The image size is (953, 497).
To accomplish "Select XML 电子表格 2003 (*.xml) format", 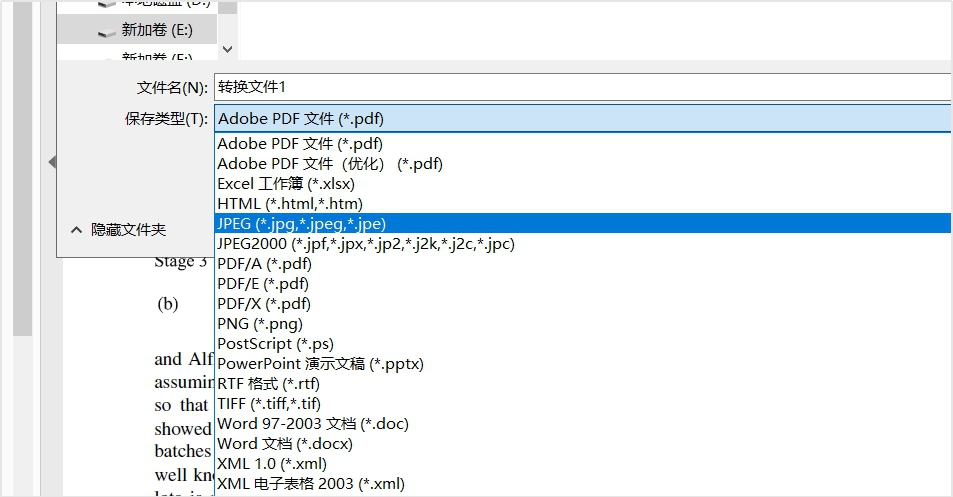I will 583,484.
